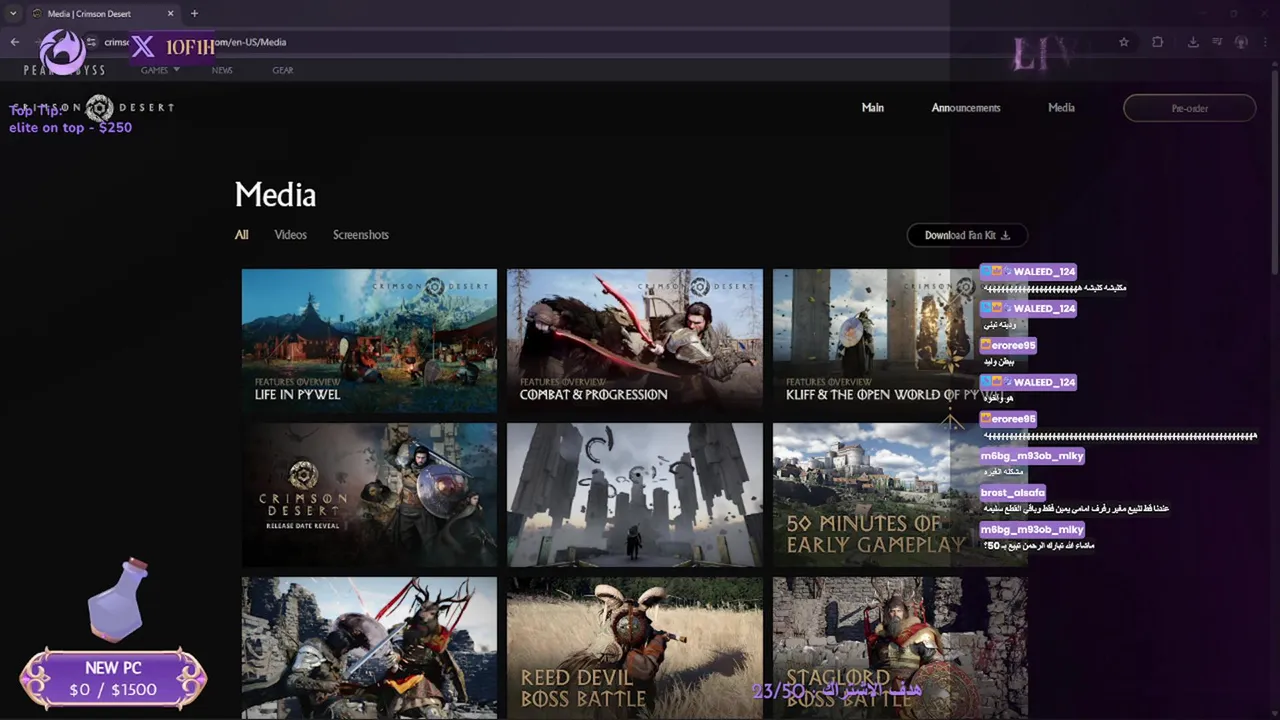Open the browser downloads icon
This screenshot has height=720, width=1280.
click(1193, 42)
